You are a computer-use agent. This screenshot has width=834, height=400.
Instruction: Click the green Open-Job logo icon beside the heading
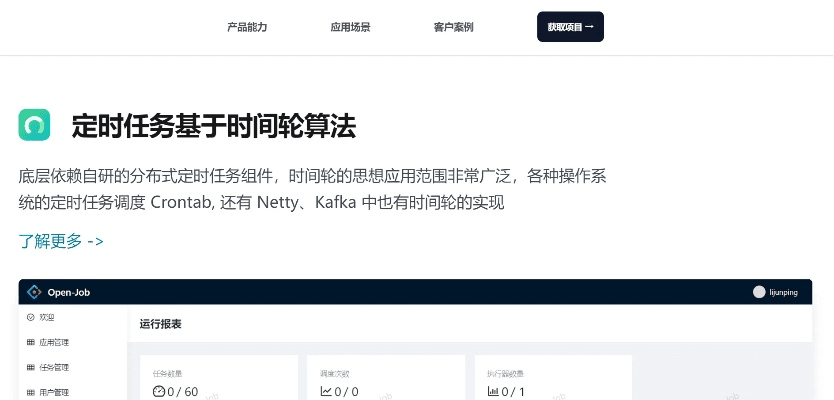point(34,125)
